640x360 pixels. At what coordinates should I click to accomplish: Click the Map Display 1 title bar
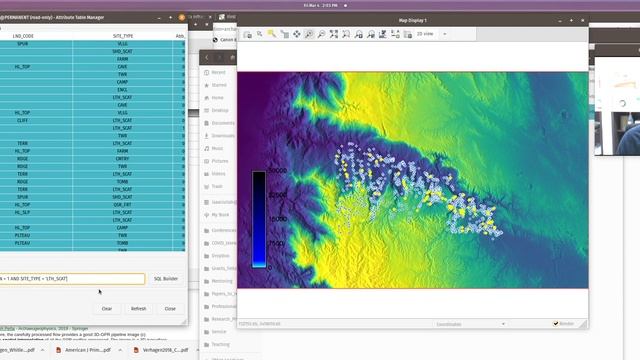[x=412, y=20]
